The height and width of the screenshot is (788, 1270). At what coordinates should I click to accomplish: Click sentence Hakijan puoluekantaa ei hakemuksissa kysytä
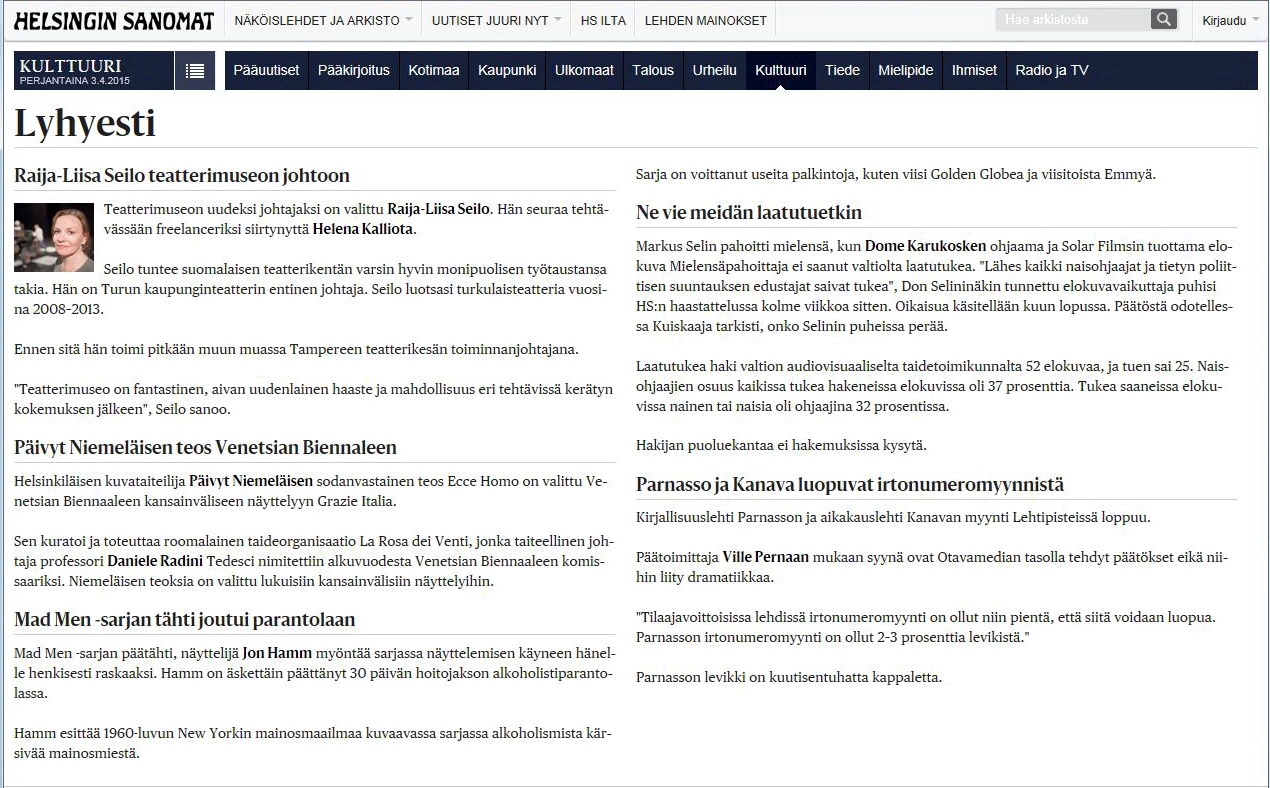[781, 445]
